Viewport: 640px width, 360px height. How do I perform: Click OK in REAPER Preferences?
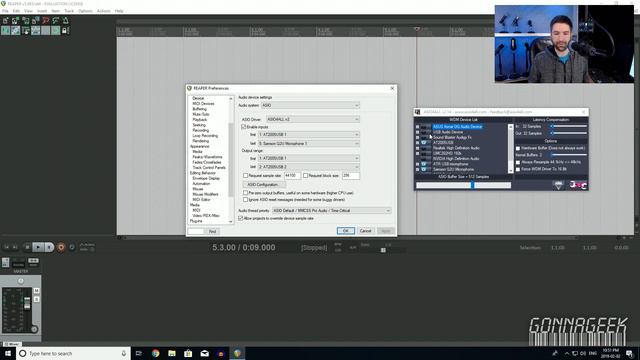tap(345, 231)
